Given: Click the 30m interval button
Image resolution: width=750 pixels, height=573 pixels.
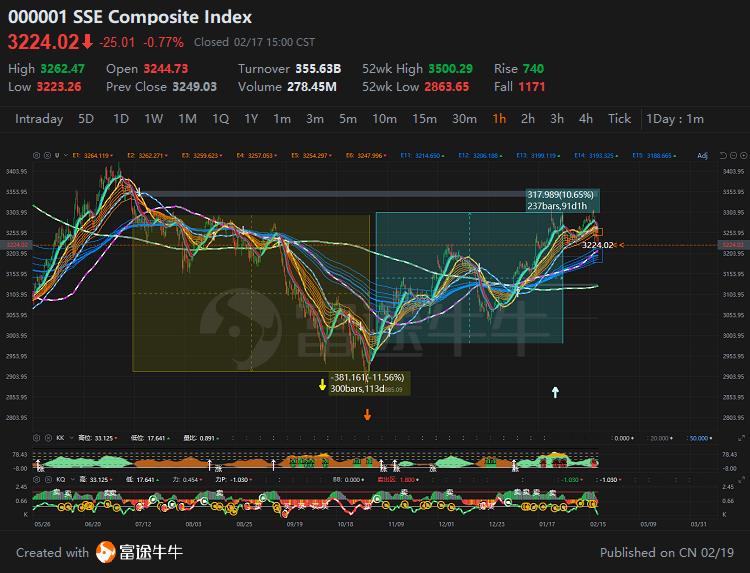Looking at the screenshot, I should pos(464,119).
